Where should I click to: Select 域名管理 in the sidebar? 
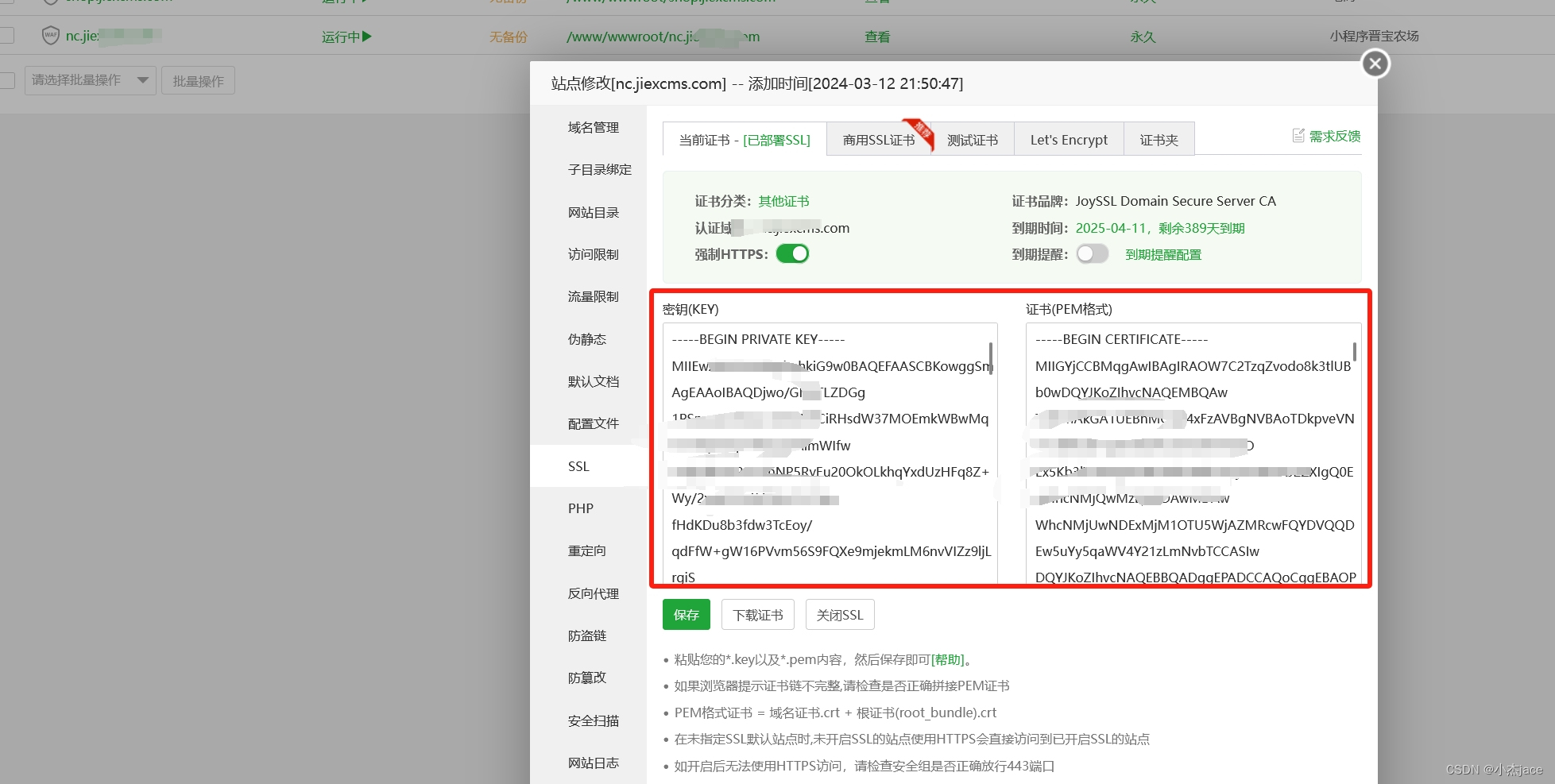593,127
